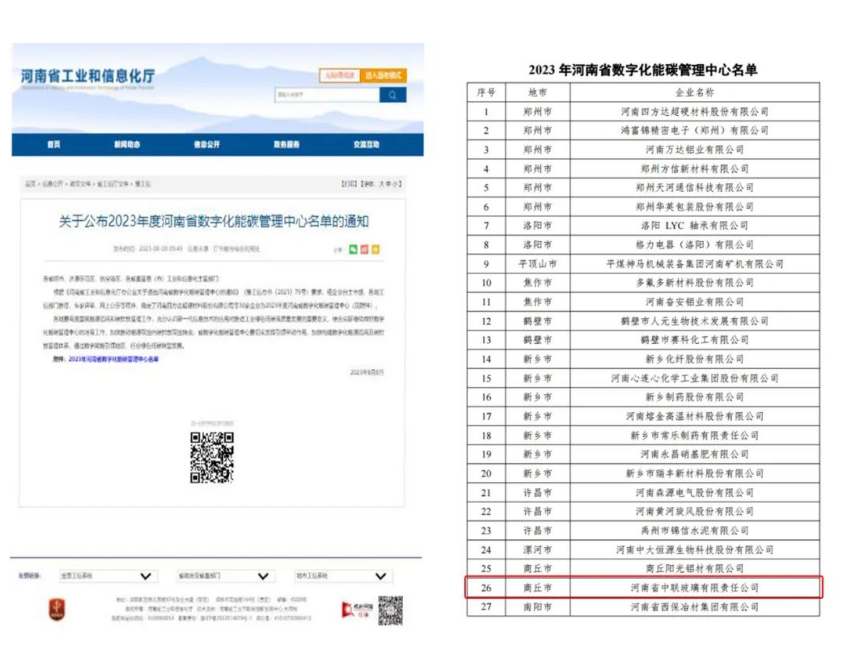
Task: Click the 地市 column header
Action: tap(537, 92)
